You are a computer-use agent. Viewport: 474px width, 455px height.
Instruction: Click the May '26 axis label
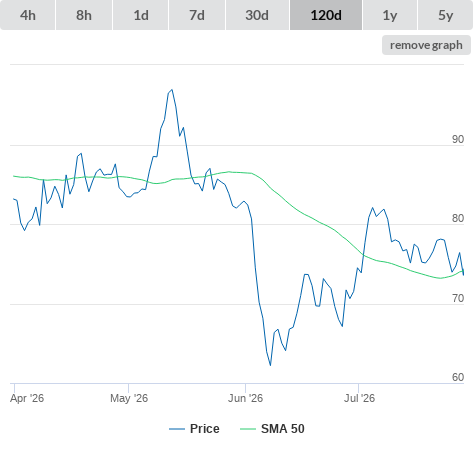coord(129,398)
